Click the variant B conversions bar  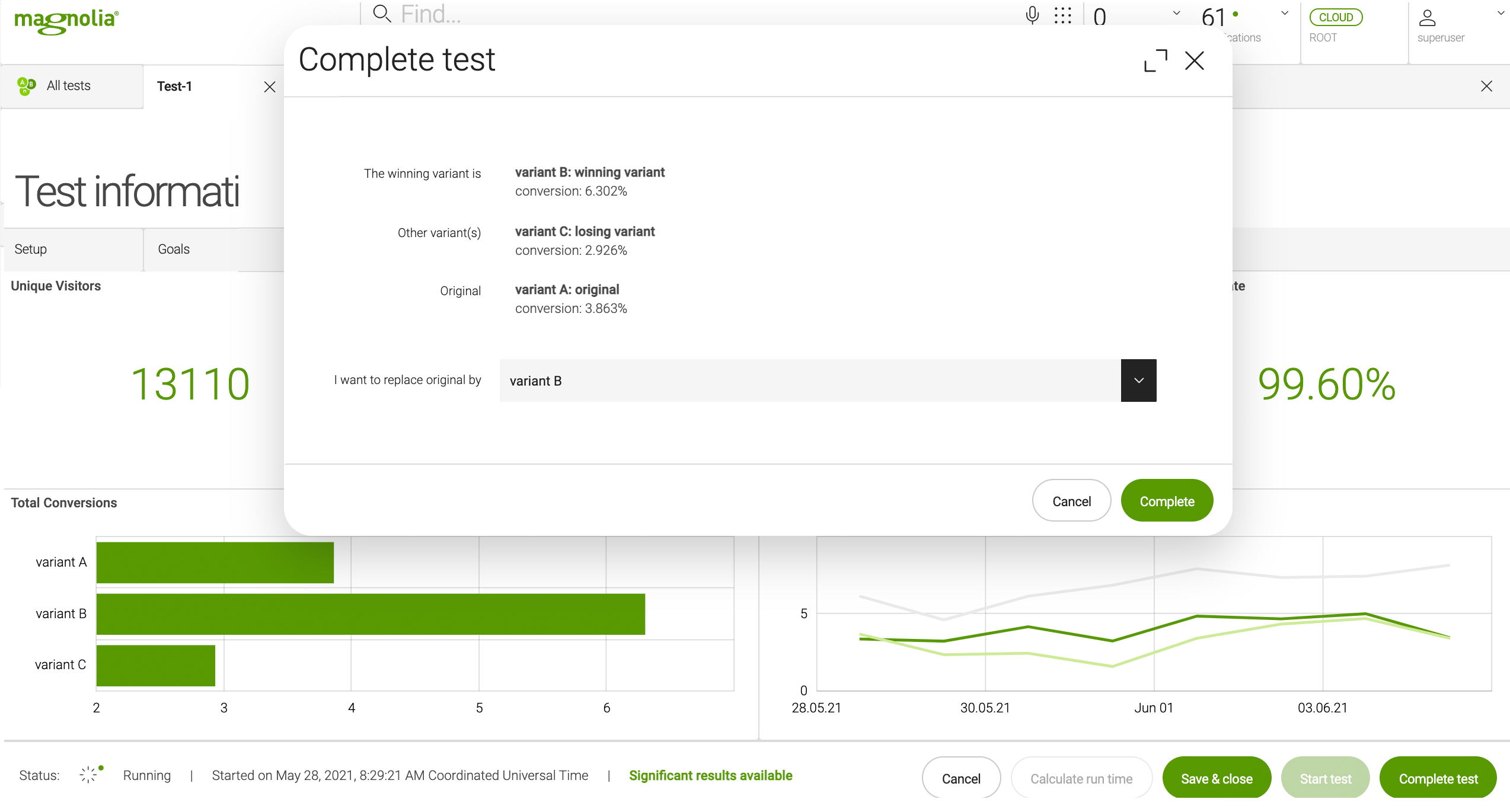pos(371,614)
